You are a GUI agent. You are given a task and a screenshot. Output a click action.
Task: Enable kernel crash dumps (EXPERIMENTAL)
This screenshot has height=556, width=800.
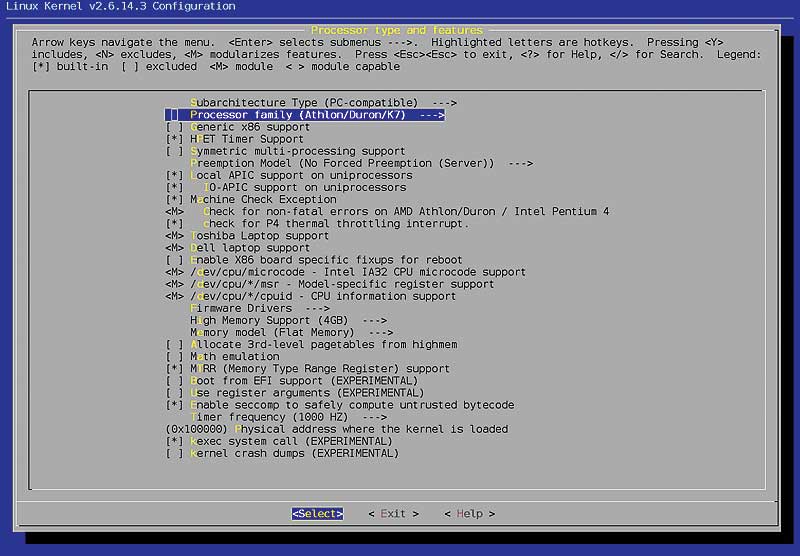click(x=282, y=453)
